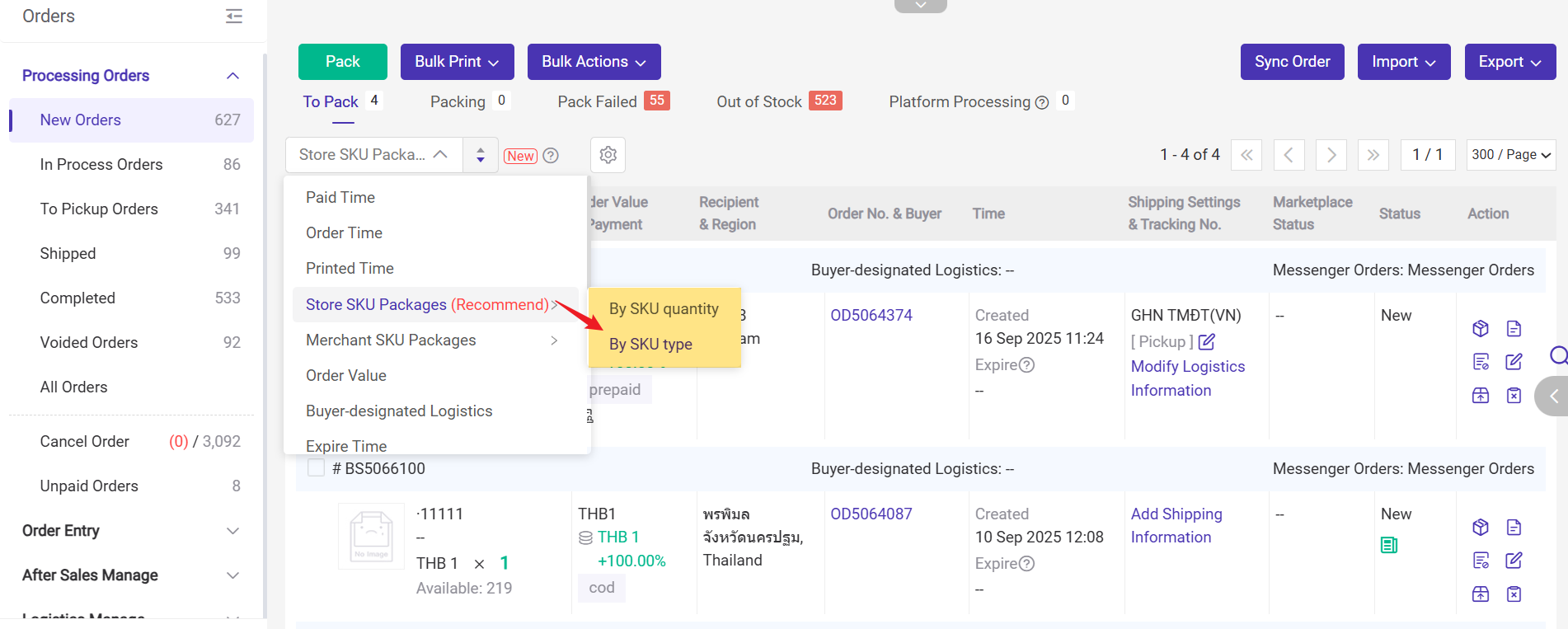Viewport: 1568px width, 629px height.
Task: Jump to first page double-arrow
Action: pyautogui.click(x=1246, y=155)
